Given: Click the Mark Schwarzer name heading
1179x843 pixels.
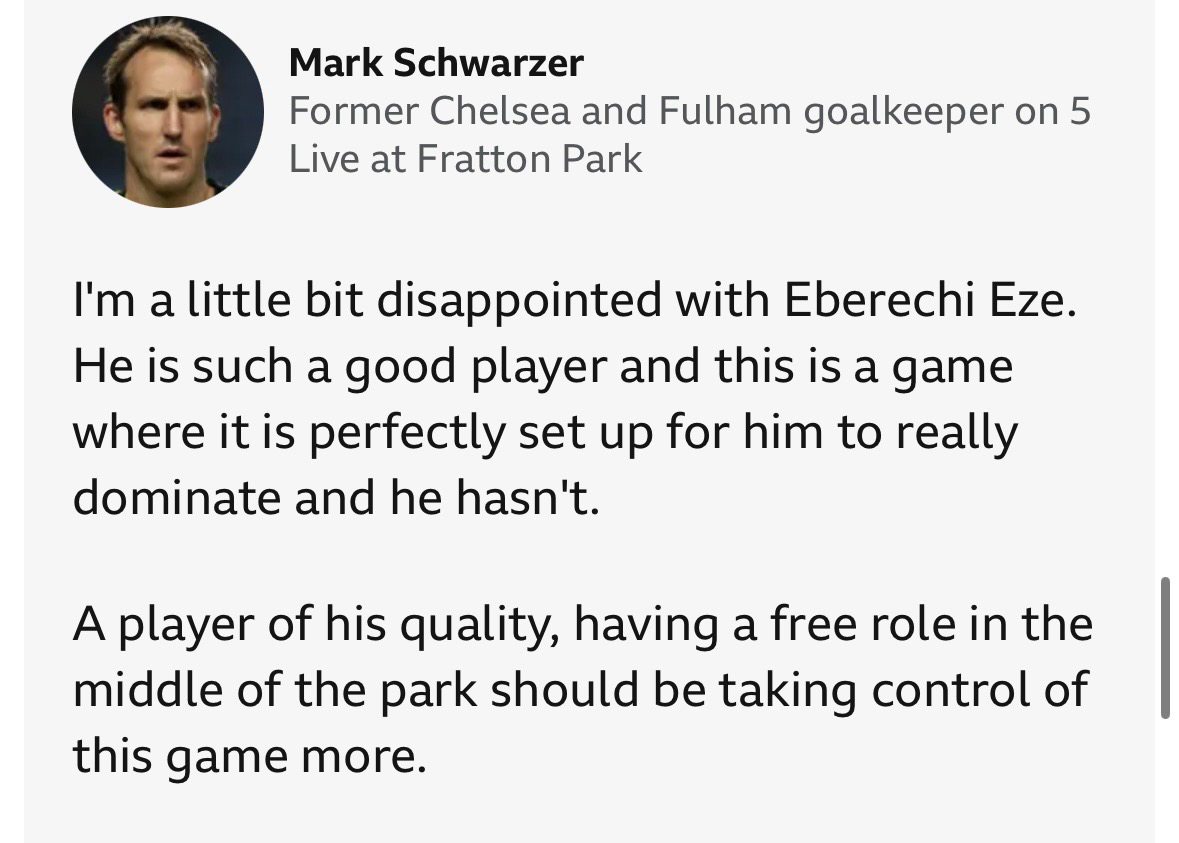Looking at the screenshot, I should [x=436, y=64].
